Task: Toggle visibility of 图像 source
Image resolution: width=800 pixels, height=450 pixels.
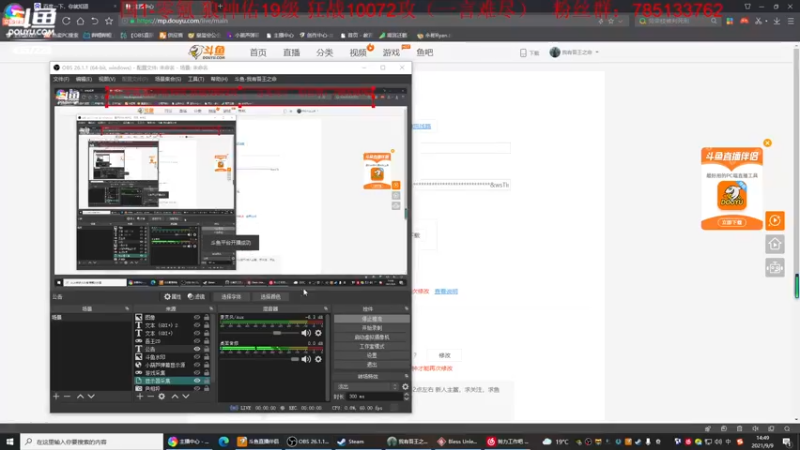Action: (197, 317)
